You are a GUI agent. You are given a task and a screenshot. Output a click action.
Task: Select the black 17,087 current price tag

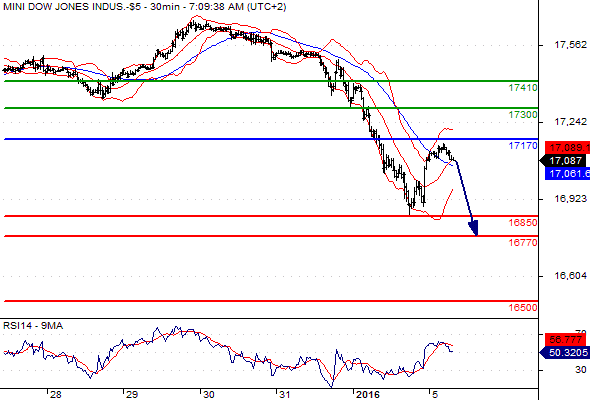click(x=563, y=161)
